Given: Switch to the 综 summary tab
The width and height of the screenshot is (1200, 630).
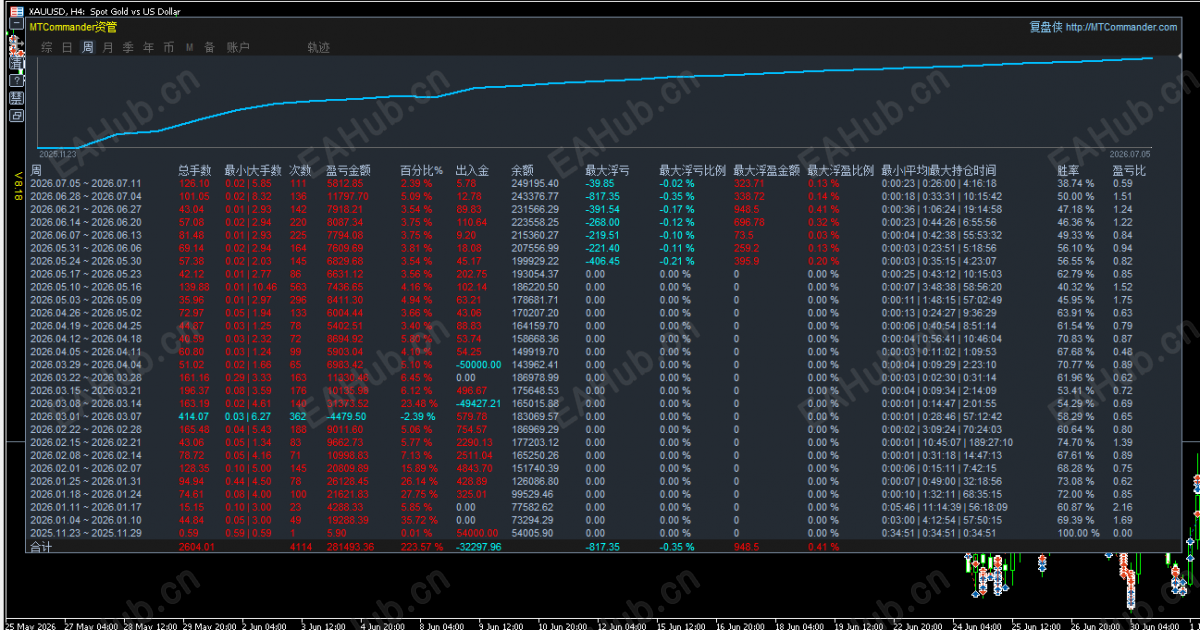Looking at the screenshot, I should pos(47,47).
